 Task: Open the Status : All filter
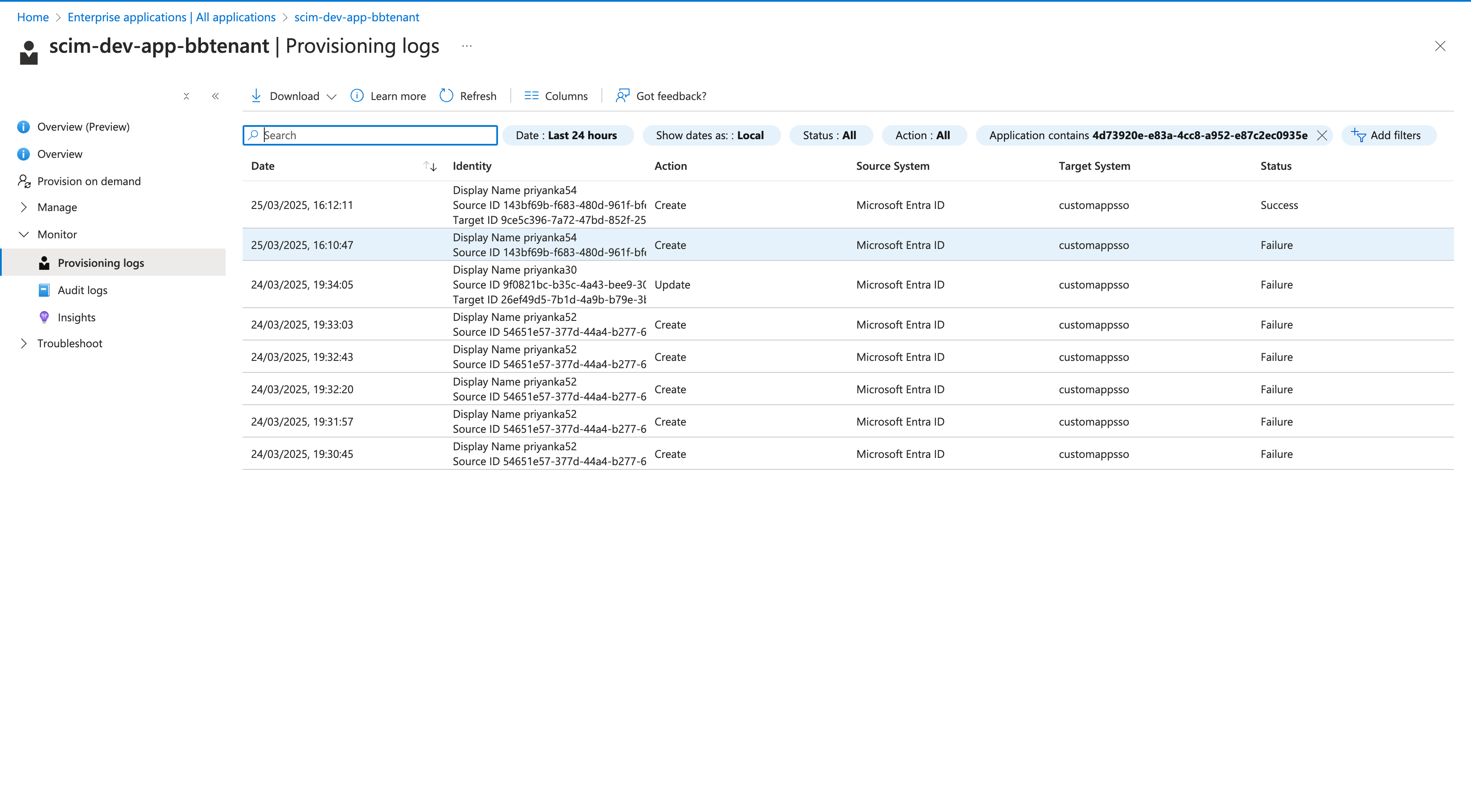[x=829, y=135]
